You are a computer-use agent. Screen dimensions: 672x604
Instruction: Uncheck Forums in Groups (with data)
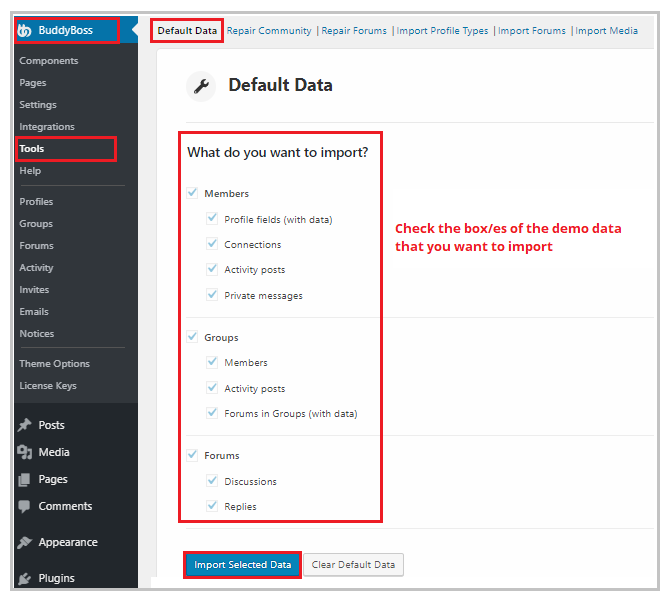click(x=212, y=413)
